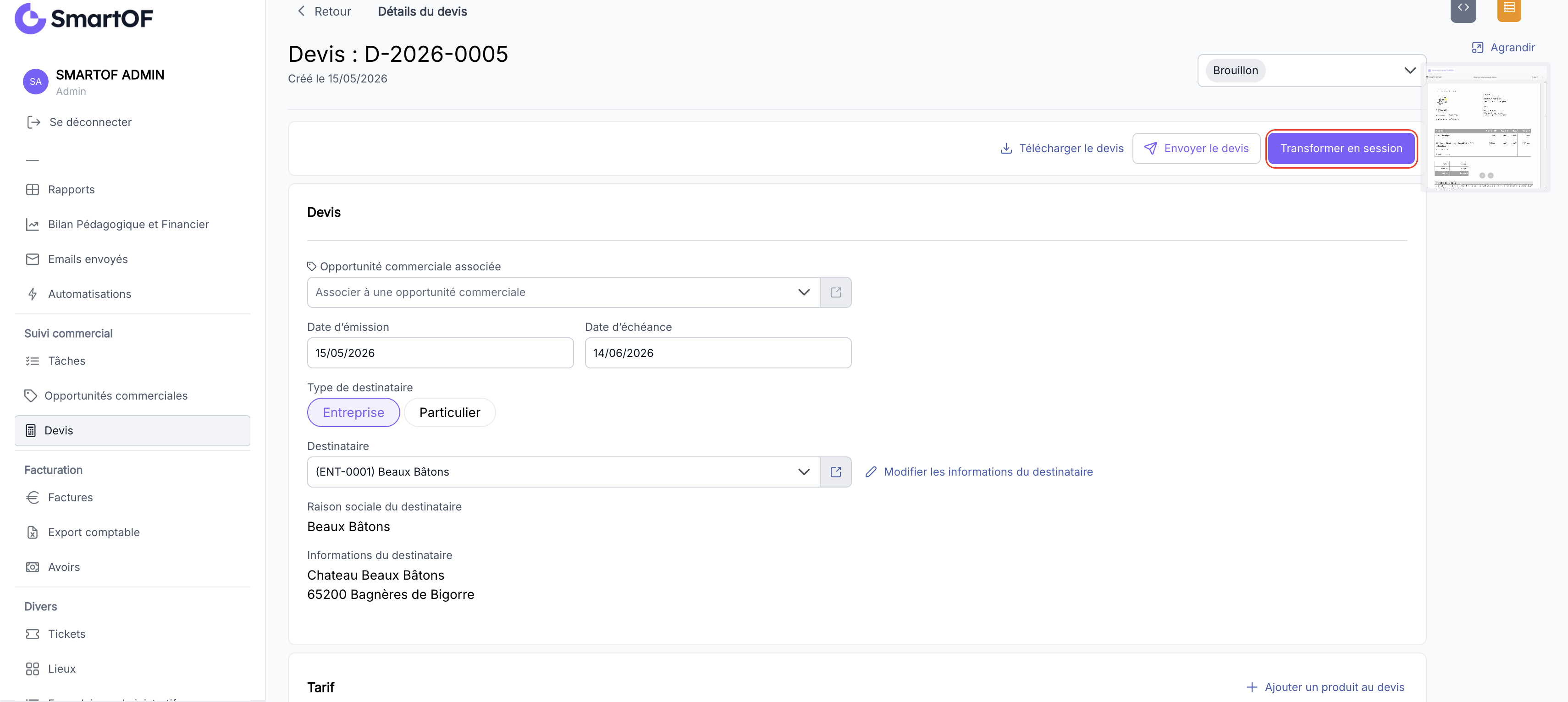The width and height of the screenshot is (1568, 702).
Task: Click the Emails envoyés envelope icon
Action: coord(32,259)
